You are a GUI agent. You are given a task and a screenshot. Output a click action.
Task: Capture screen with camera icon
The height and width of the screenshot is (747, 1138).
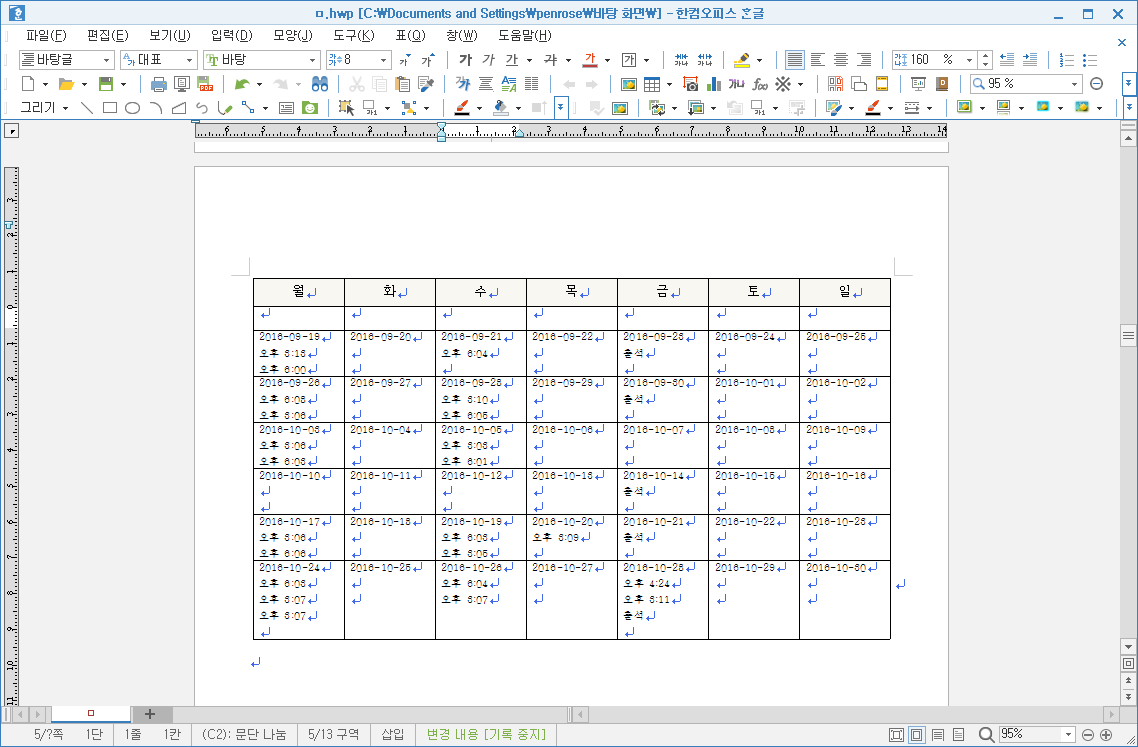click(x=690, y=84)
